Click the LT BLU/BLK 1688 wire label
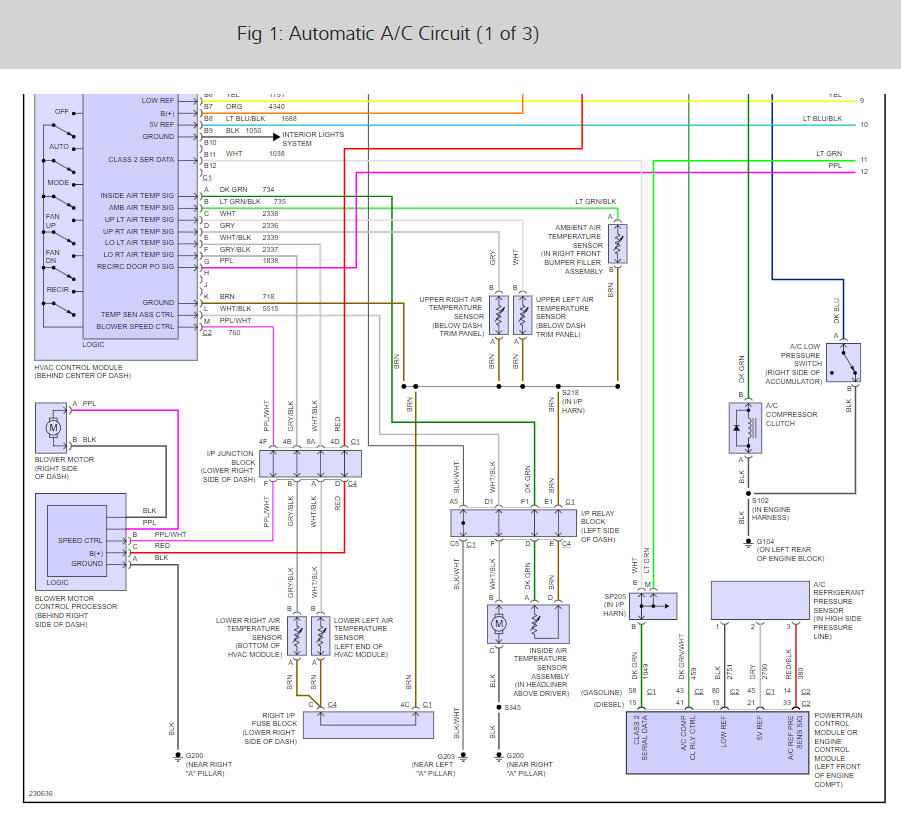Viewport: 901px width, 832px height. tap(261, 118)
